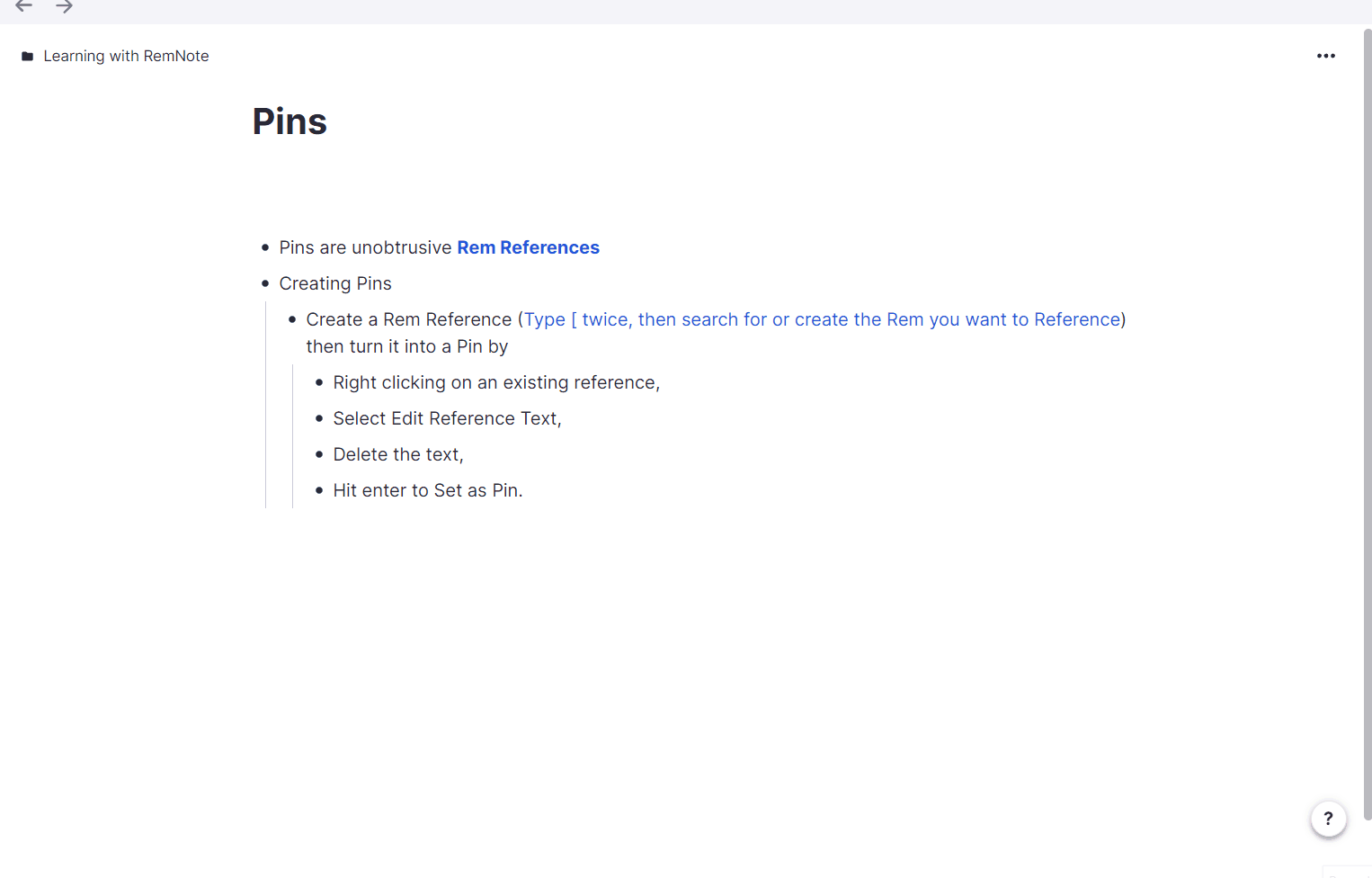
Task: Click the folder icon beside Learning with RemNote
Action: point(28,57)
